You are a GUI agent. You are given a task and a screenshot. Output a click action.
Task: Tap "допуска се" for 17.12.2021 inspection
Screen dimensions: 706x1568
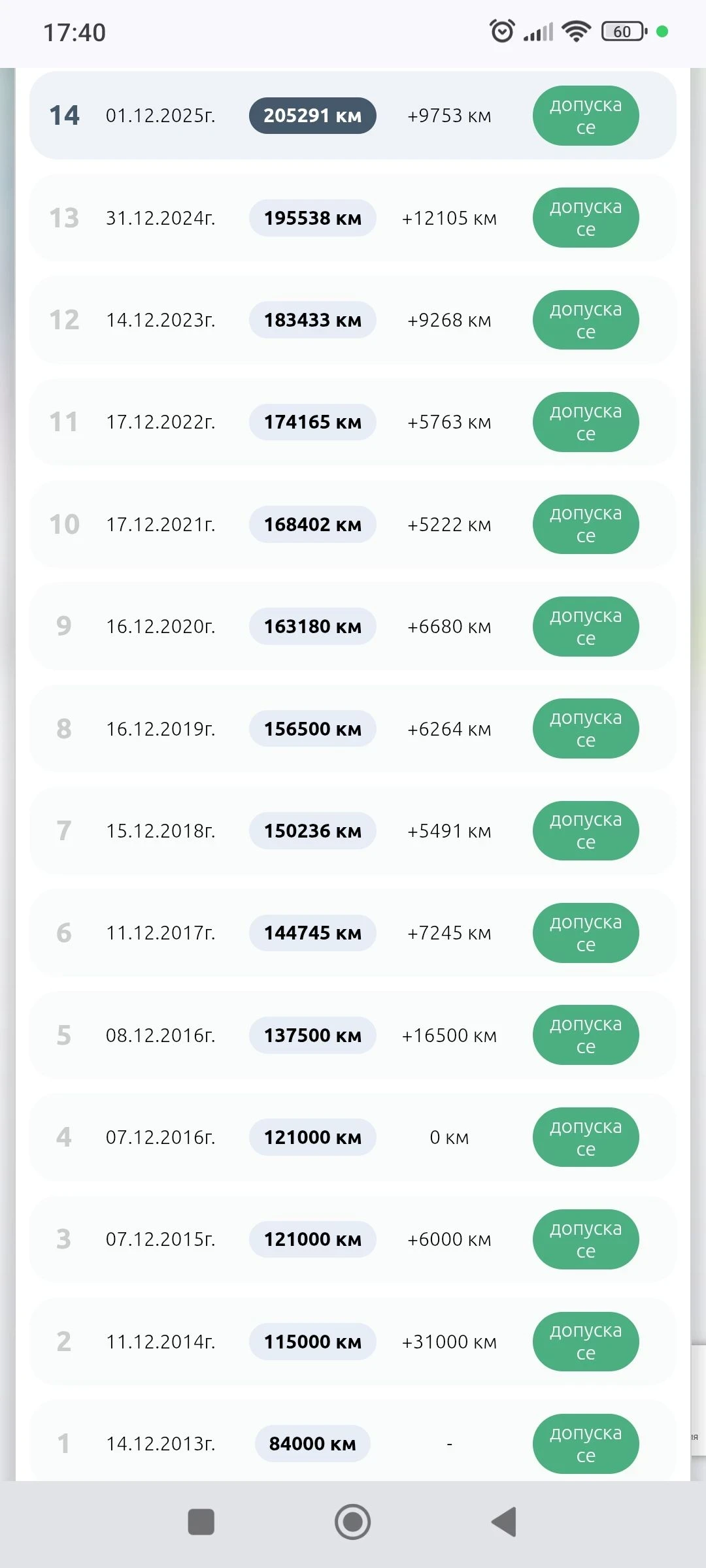(586, 525)
